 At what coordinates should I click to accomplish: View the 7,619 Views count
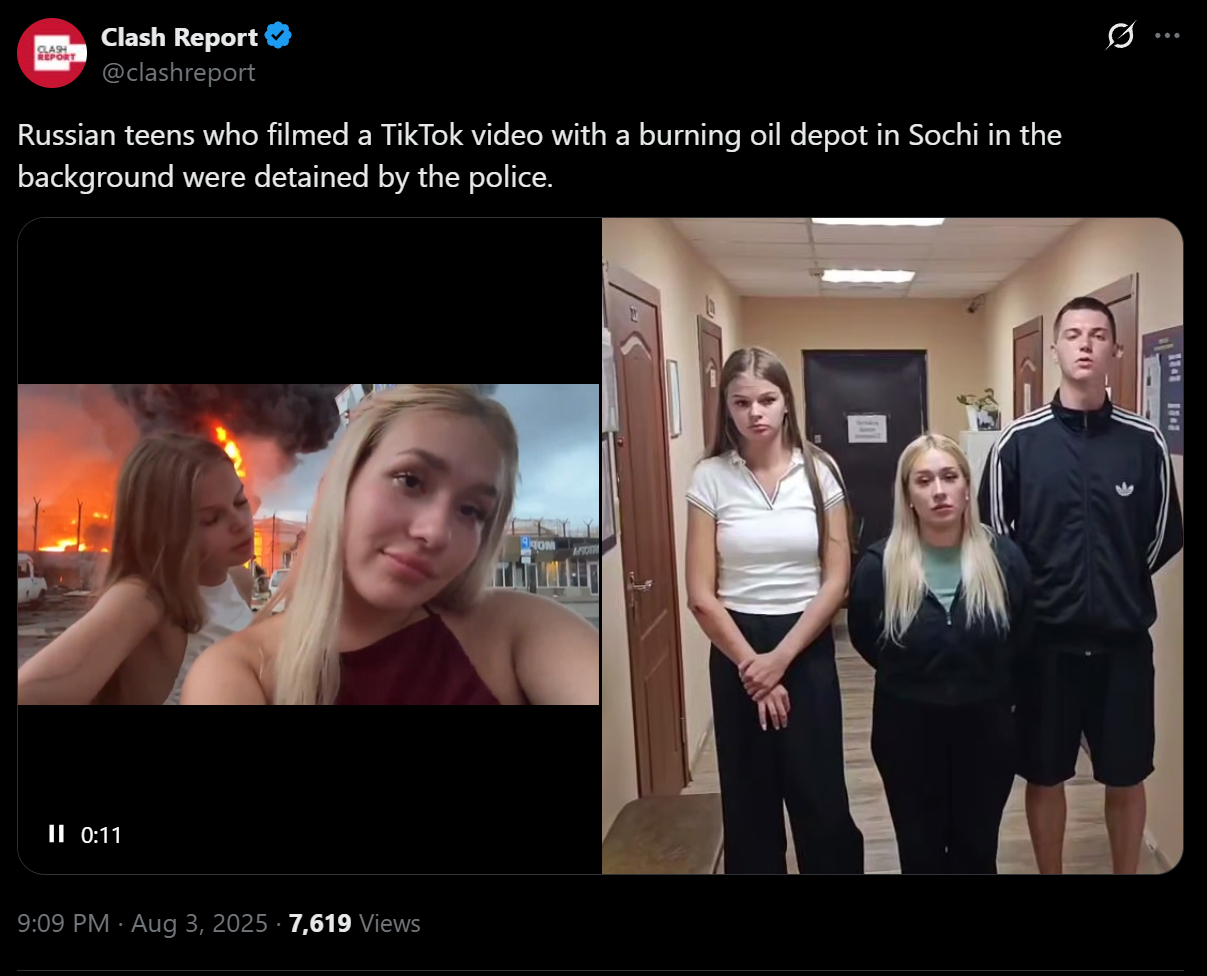(354, 923)
